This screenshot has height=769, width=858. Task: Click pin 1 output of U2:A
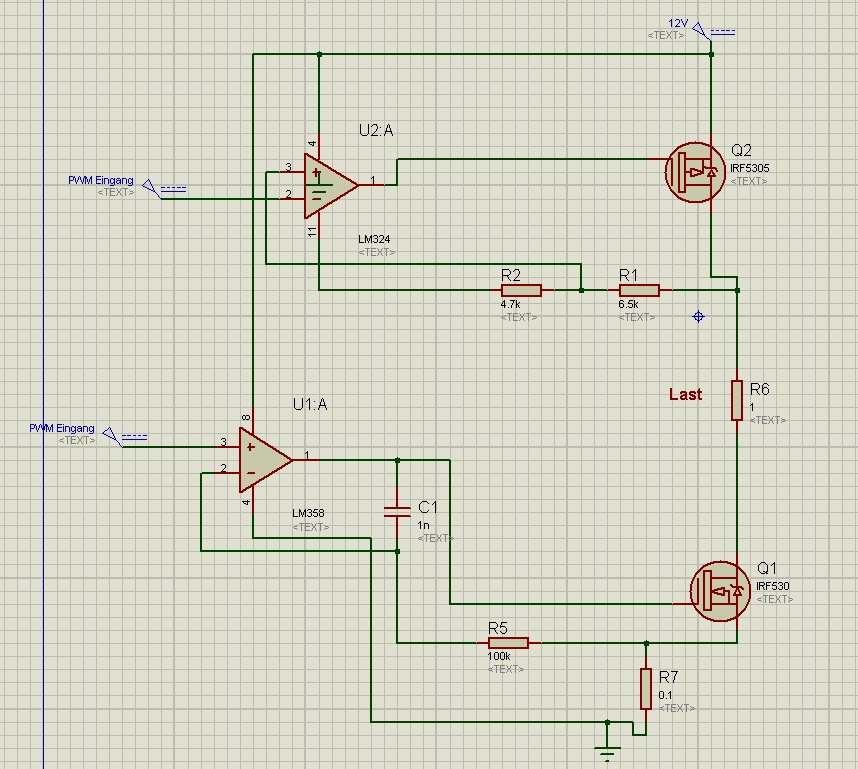372,185
